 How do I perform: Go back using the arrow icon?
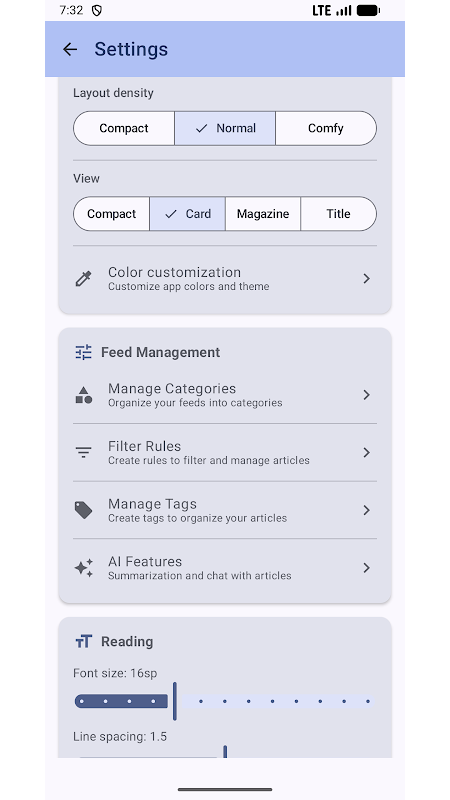tap(70, 49)
